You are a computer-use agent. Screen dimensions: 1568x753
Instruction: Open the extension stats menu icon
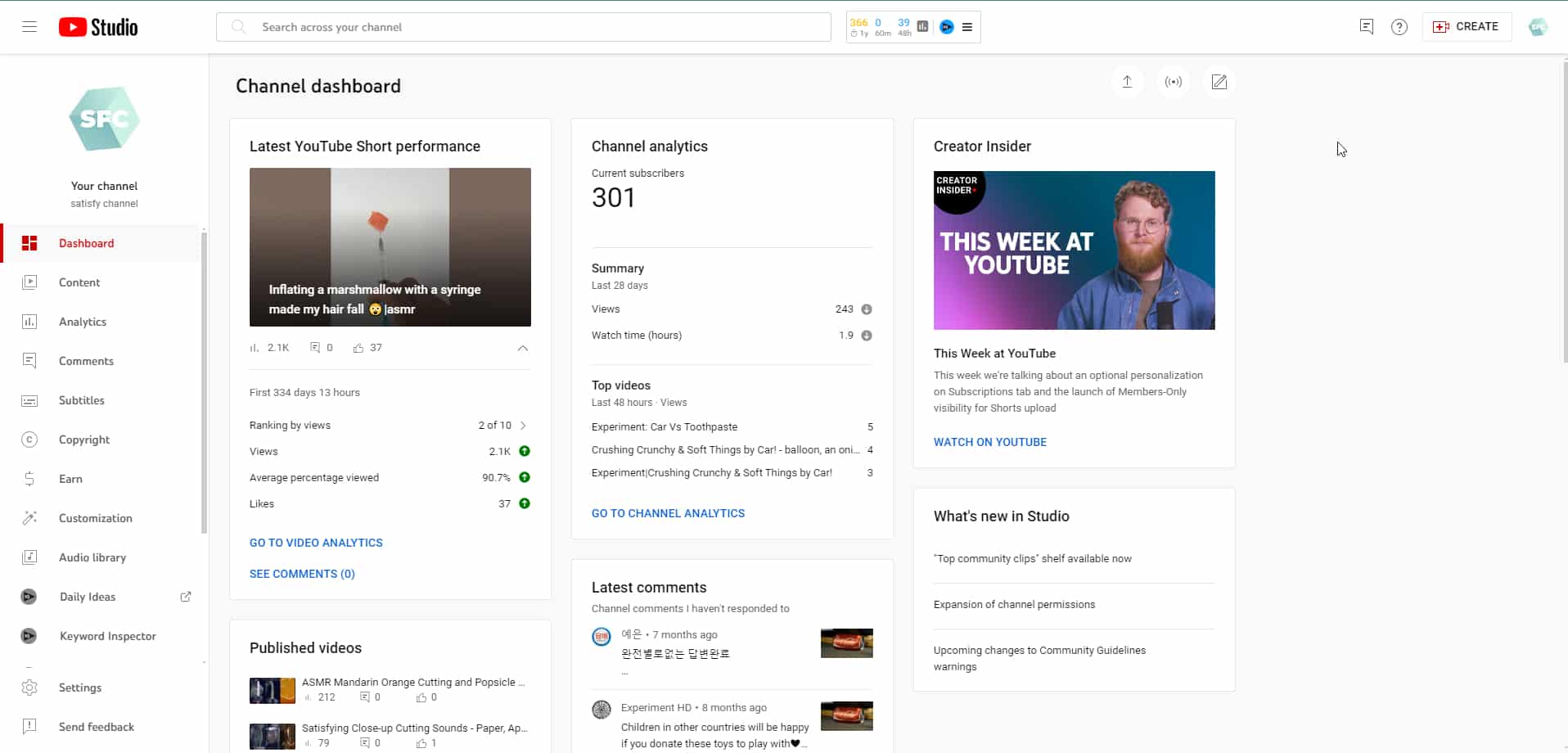click(x=967, y=27)
